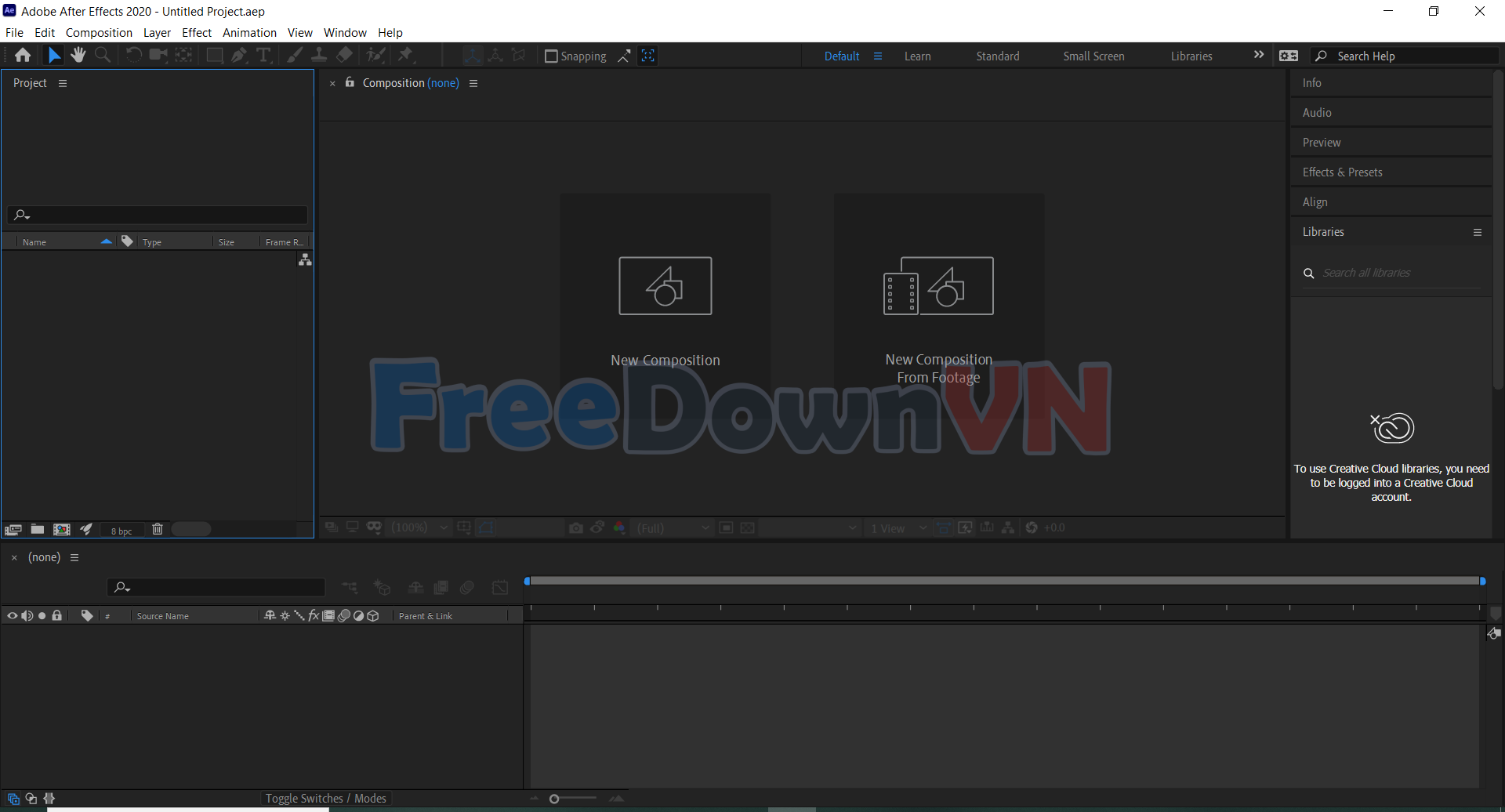Click the trash icon in Project panel
The width and height of the screenshot is (1505, 812).
[x=157, y=530]
